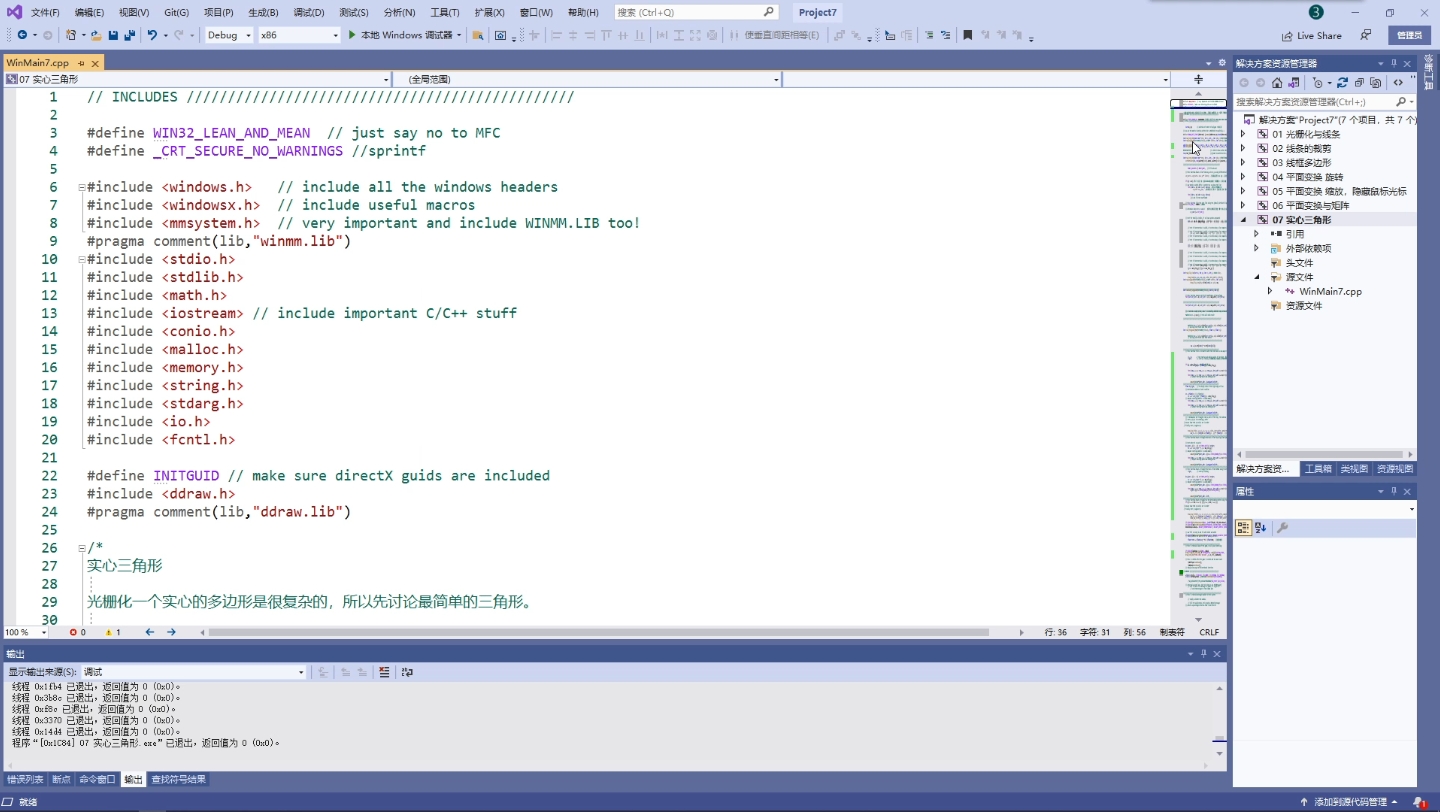Open the Debug configuration dropdown

click(x=229, y=35)
